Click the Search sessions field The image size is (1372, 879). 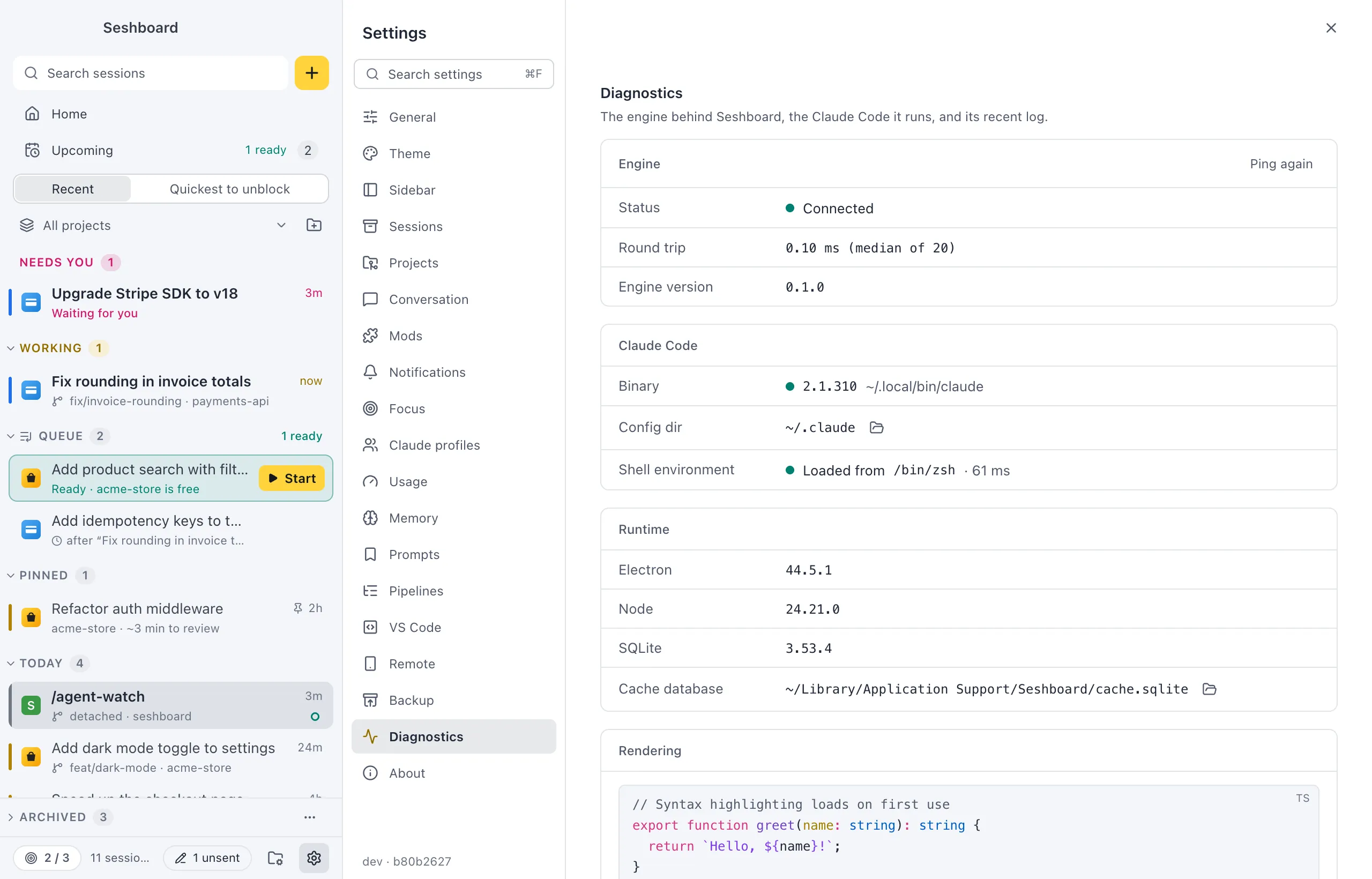[151, 73]
